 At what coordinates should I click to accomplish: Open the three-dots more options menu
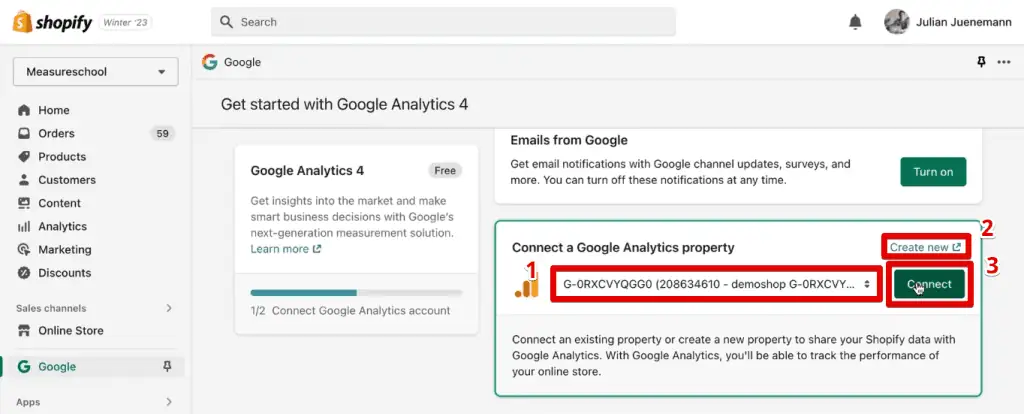pos(1004,62)
